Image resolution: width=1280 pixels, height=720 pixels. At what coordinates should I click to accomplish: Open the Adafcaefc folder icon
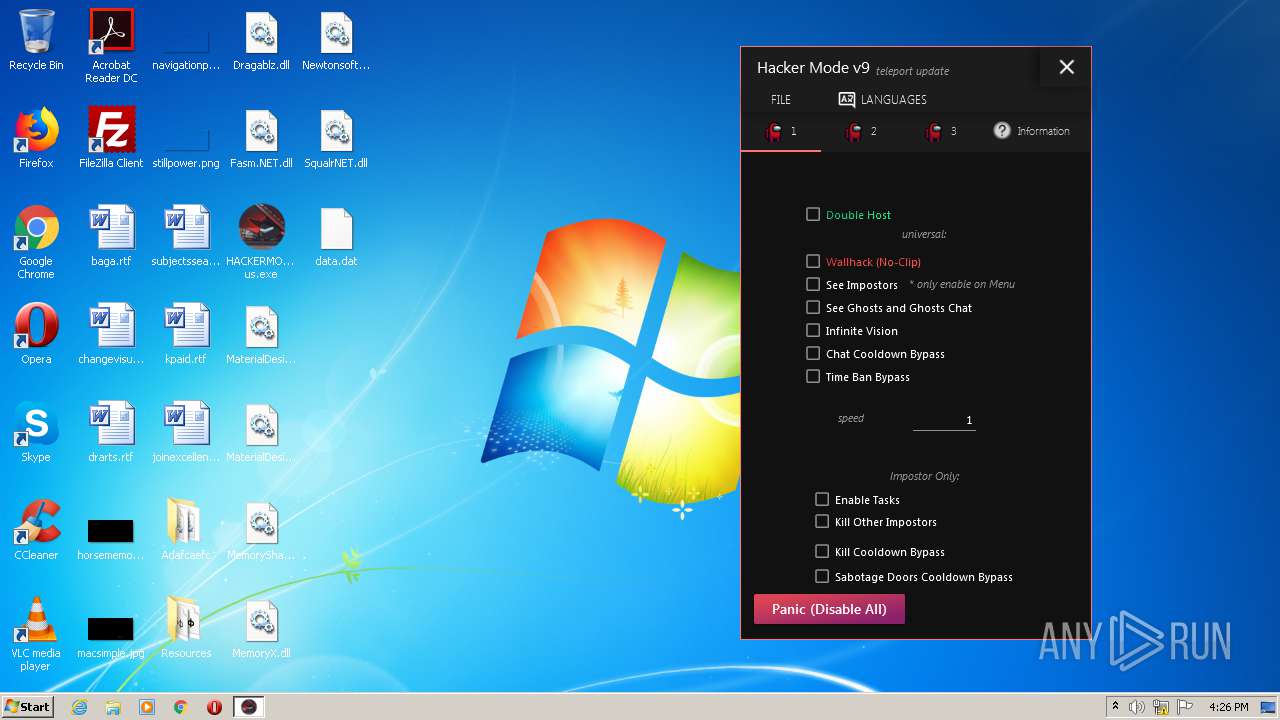pyautogui.click(x=186, y=530)
